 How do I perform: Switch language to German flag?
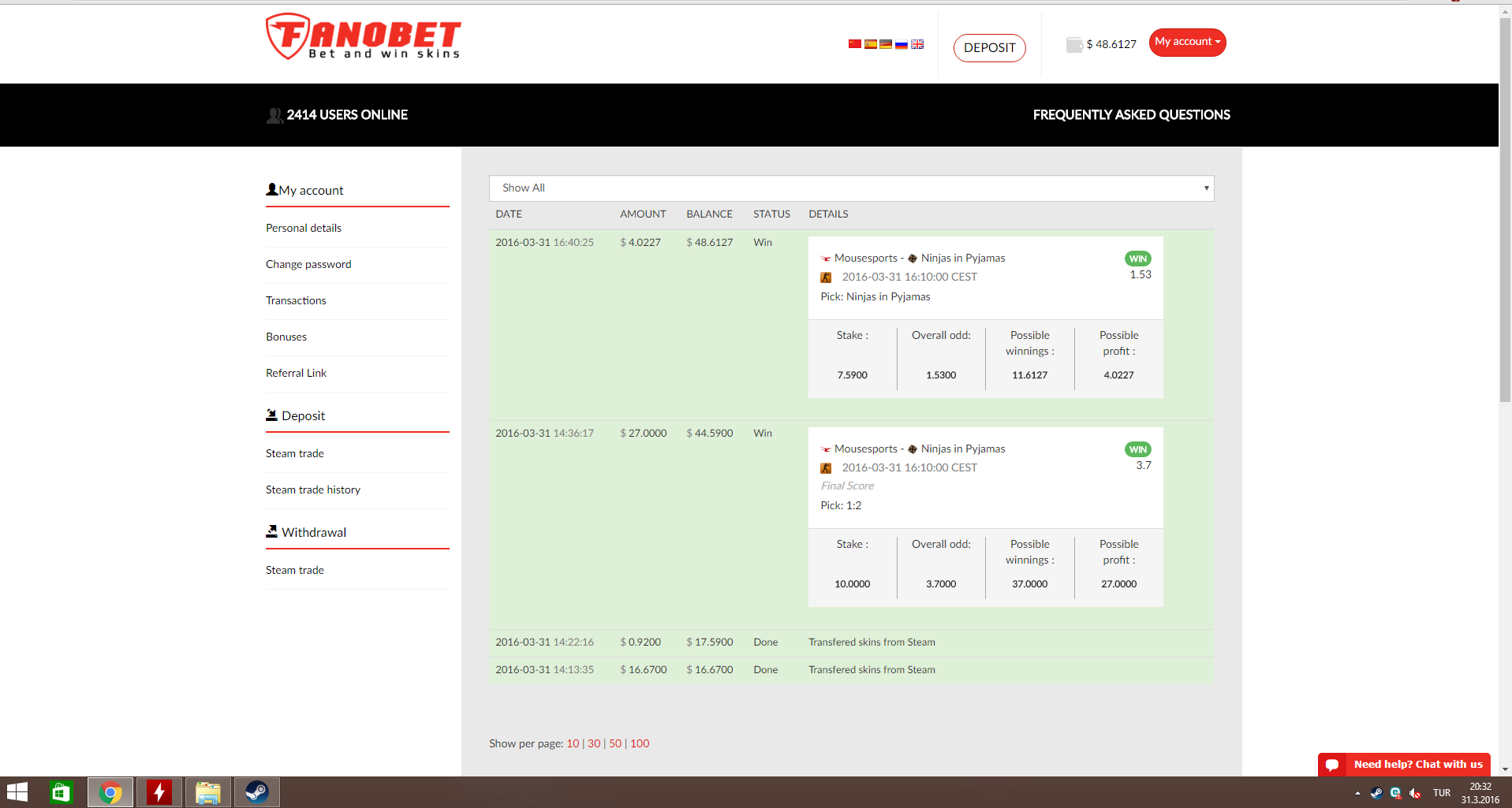click(x=886, y=44)
